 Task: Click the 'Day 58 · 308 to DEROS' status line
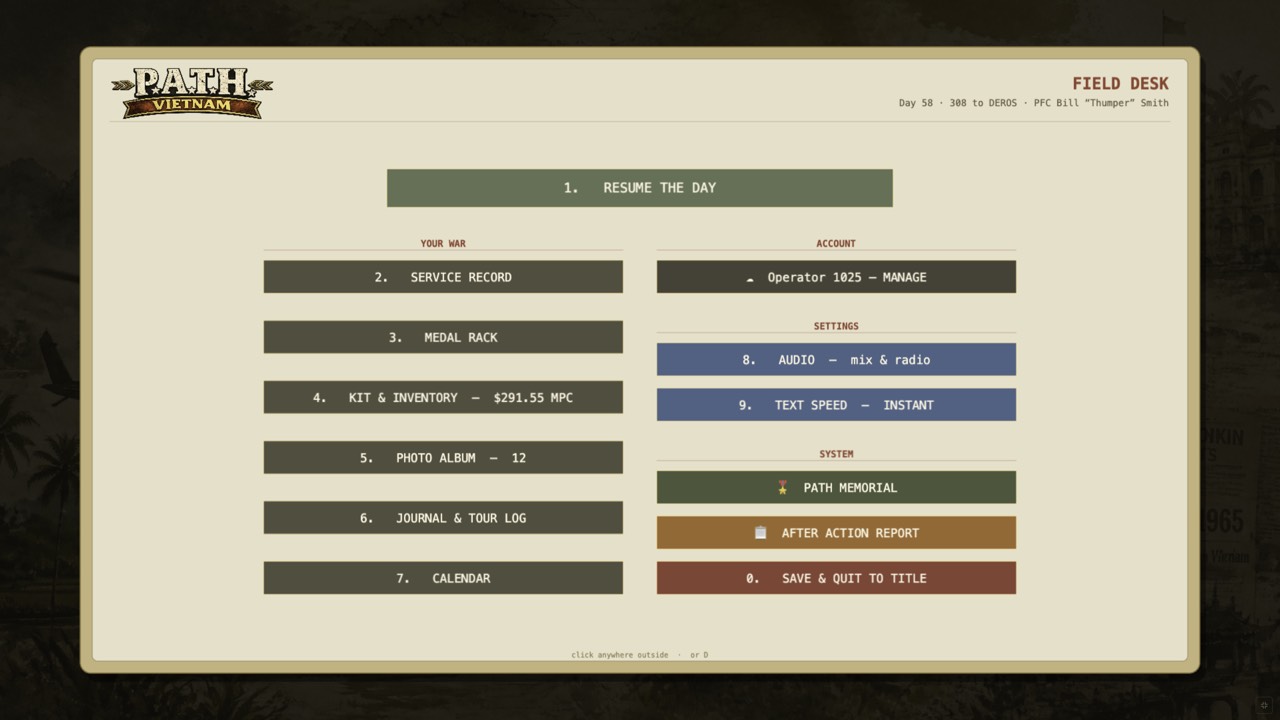click(1033, 103)
